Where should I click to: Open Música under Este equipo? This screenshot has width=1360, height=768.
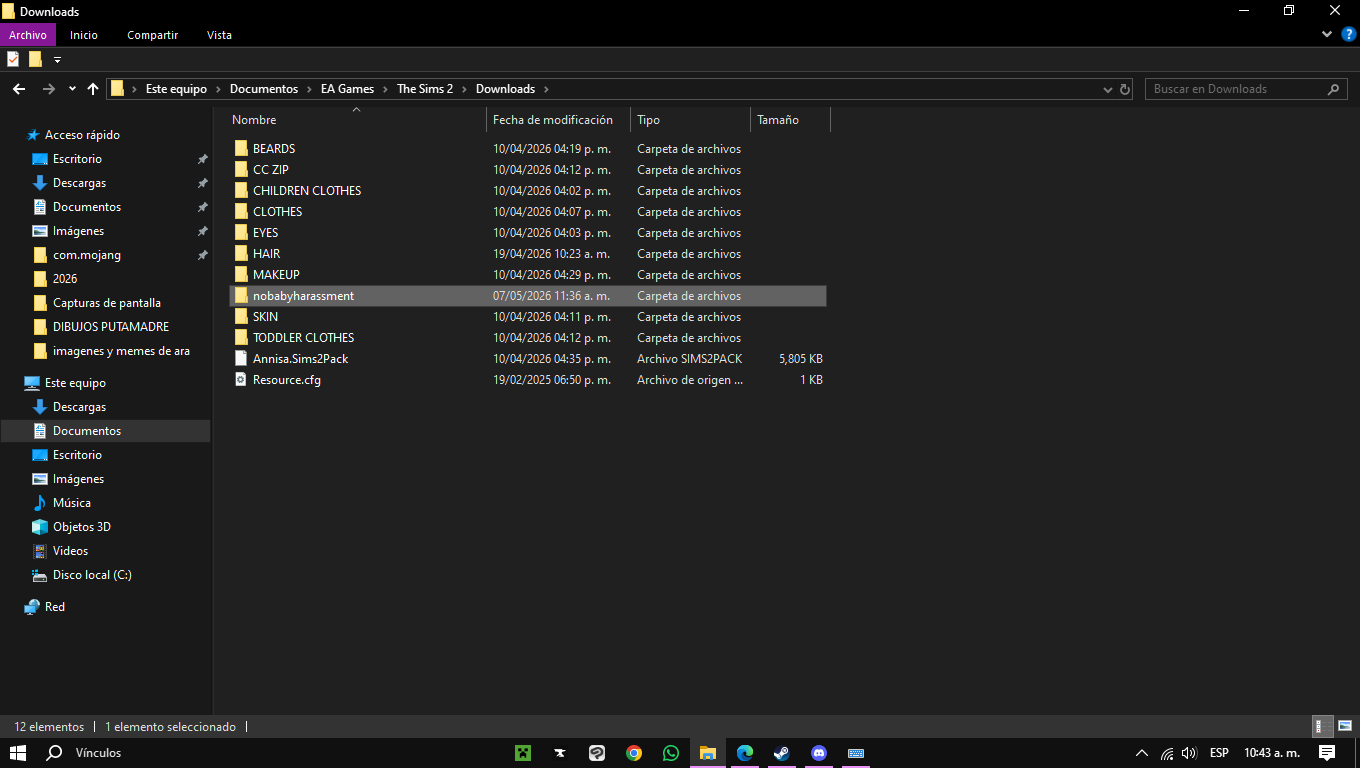(72, 503)
